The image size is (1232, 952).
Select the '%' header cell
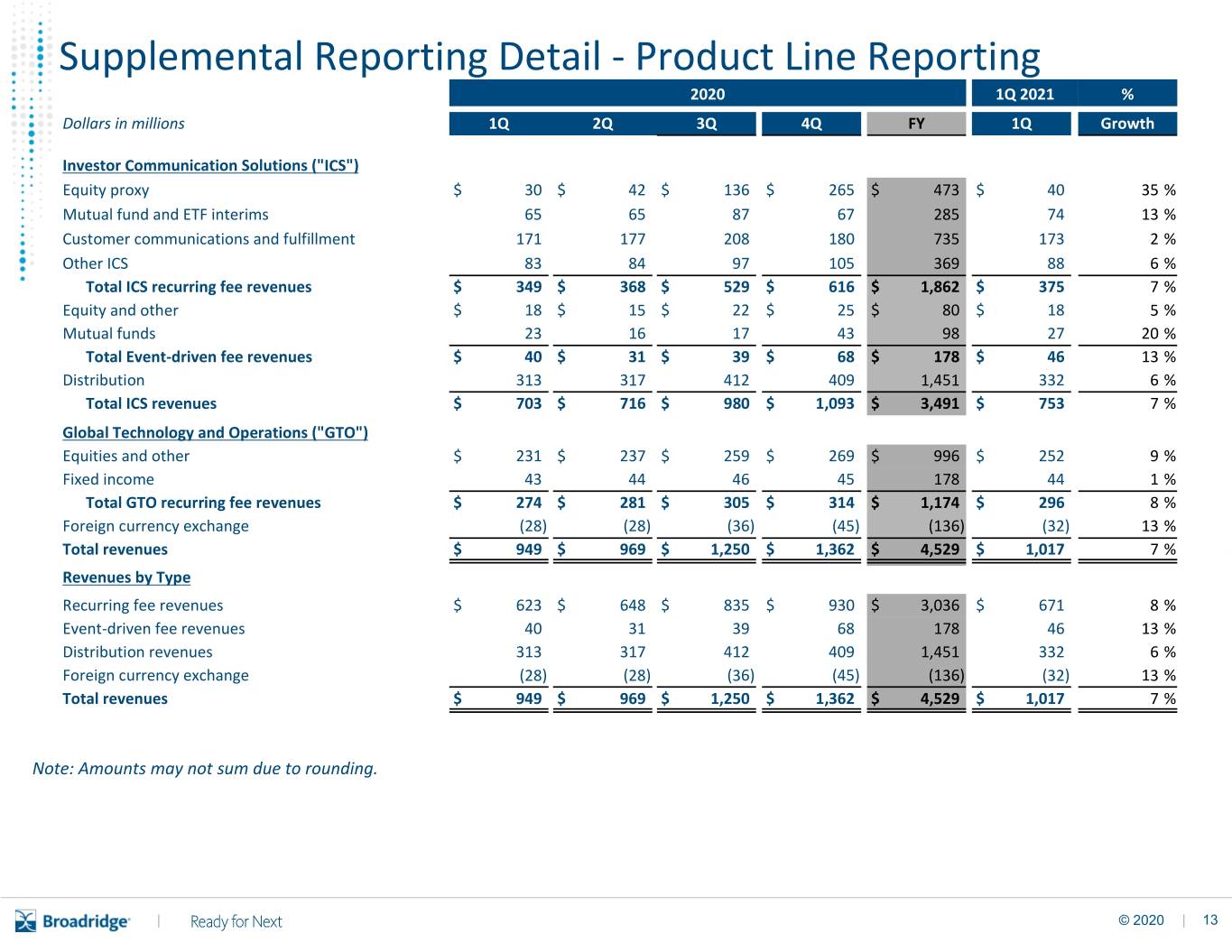1127,94
